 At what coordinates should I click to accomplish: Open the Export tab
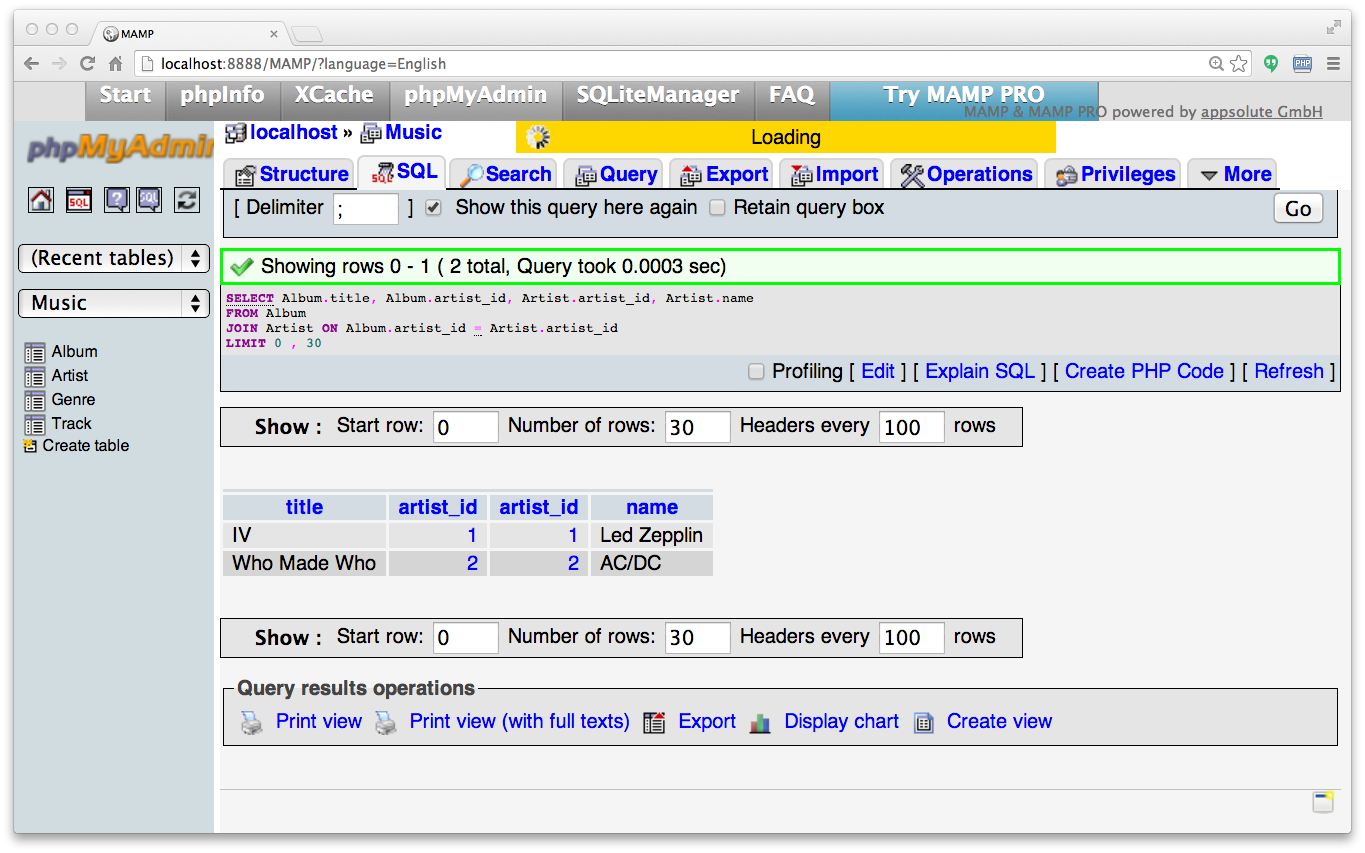724,174
